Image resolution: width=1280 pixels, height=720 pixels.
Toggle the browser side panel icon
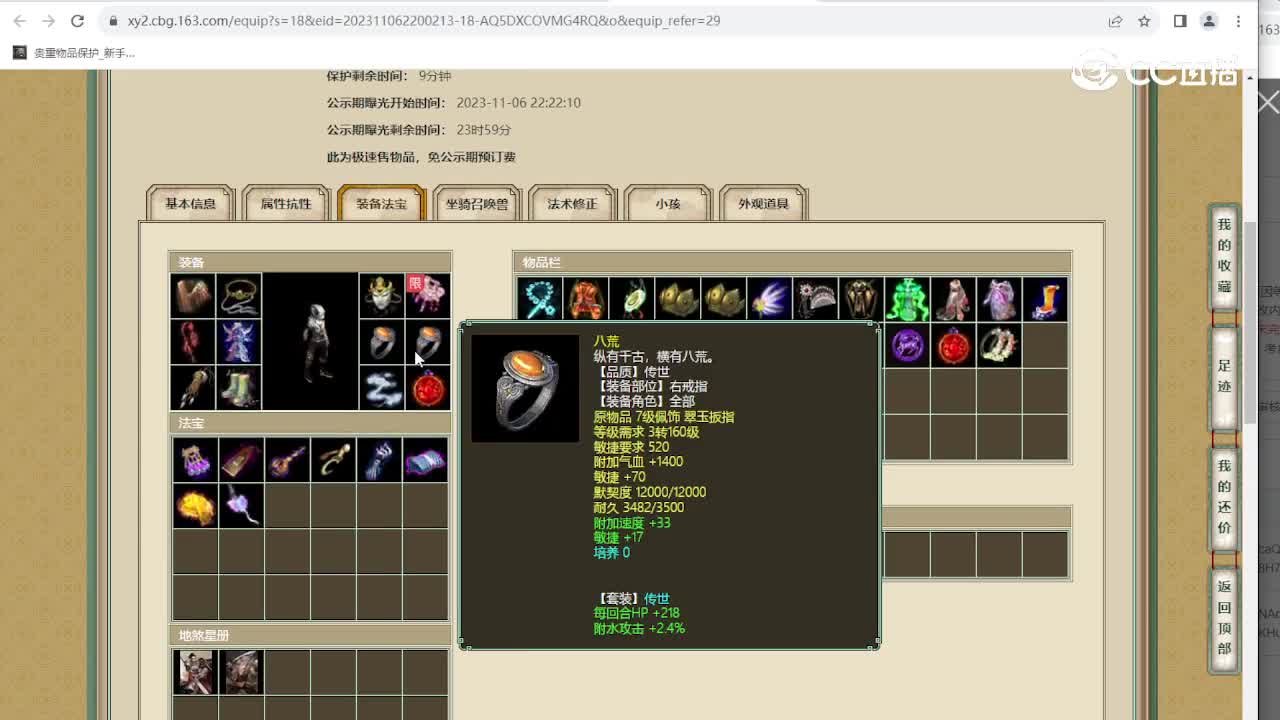1180,20
